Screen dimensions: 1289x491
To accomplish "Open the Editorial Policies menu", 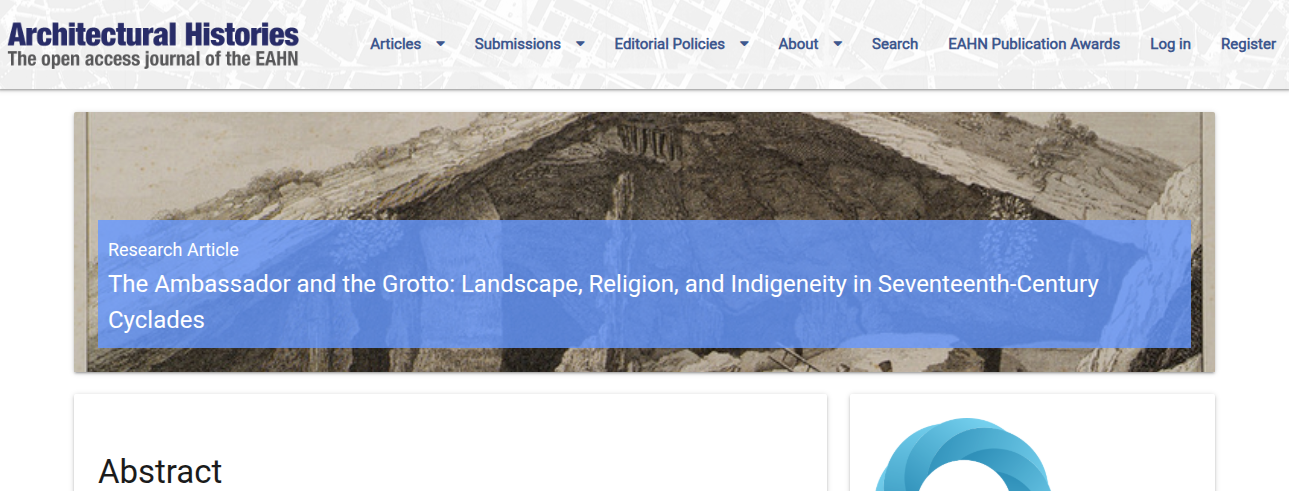I will 669,44.
